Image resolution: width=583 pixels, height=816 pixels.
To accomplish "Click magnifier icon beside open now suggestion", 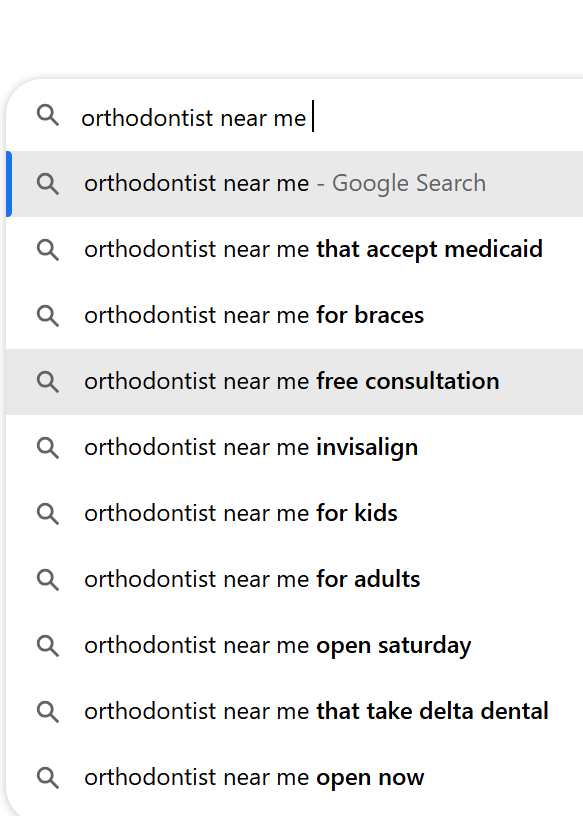I will click(48, 778).
